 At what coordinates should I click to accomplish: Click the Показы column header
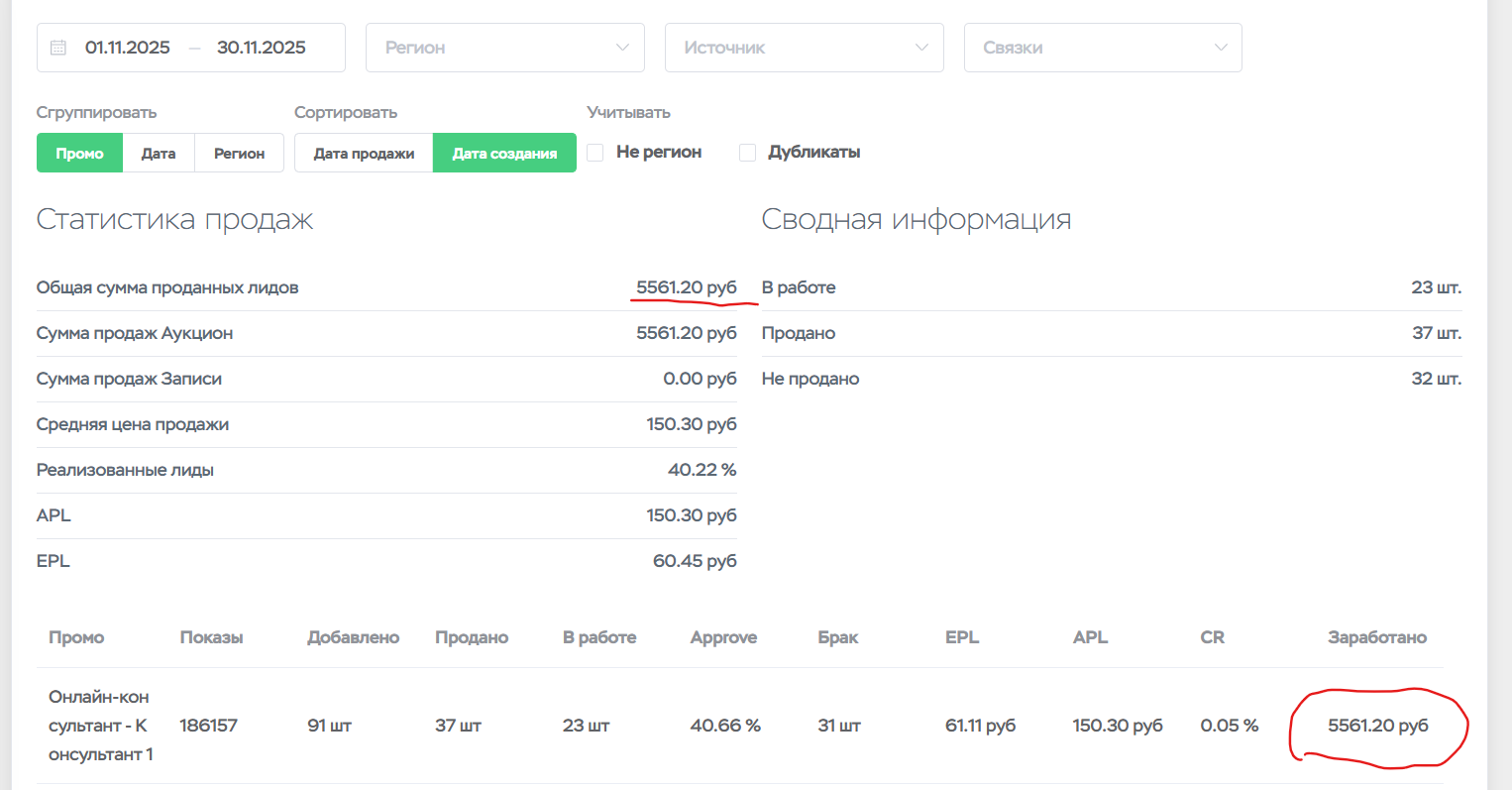211,637
